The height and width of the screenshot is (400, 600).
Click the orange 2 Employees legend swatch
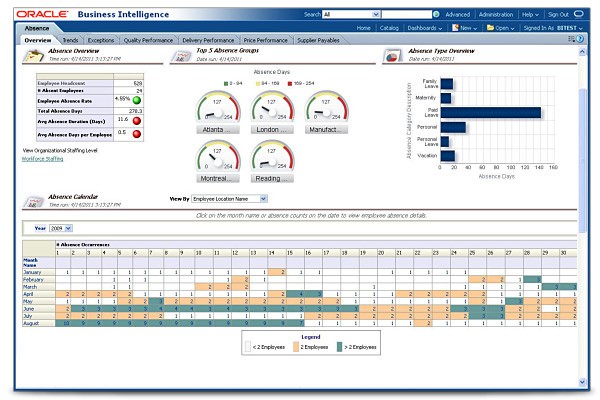point(295,347)
